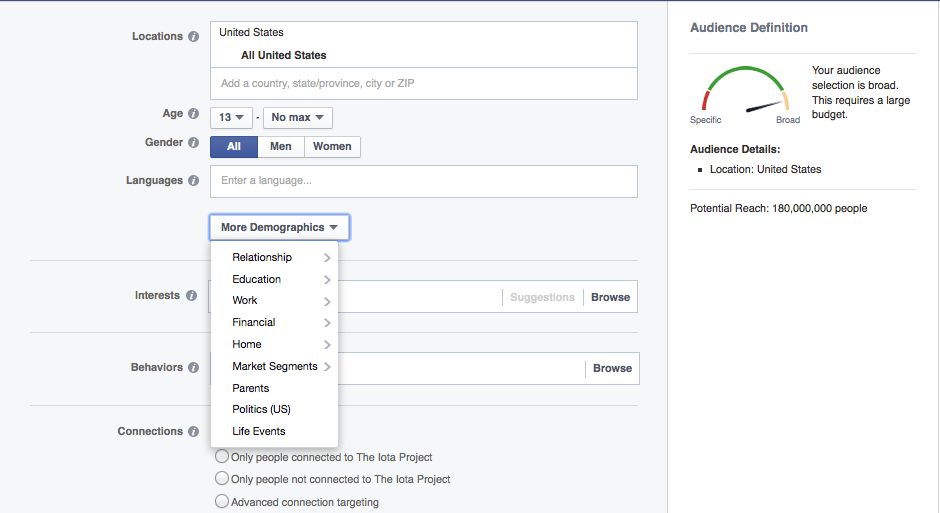Click the All United States location entry
Image resolution: width=940 pixels, height=513 pixels.
click(284, 55)
